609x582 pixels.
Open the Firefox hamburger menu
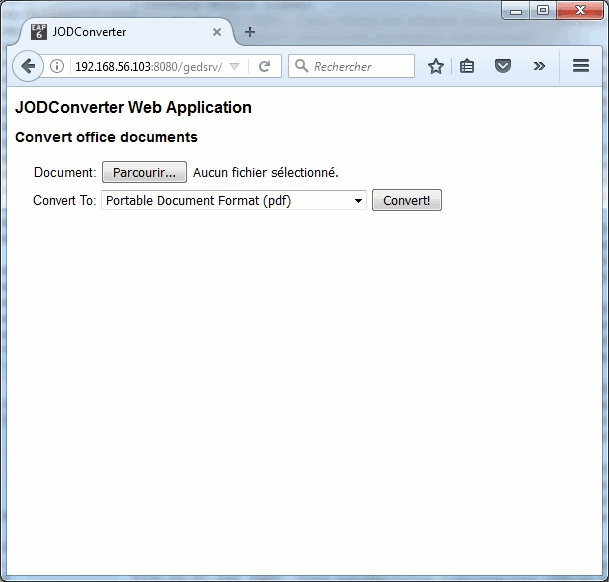(x=581, y=67)
